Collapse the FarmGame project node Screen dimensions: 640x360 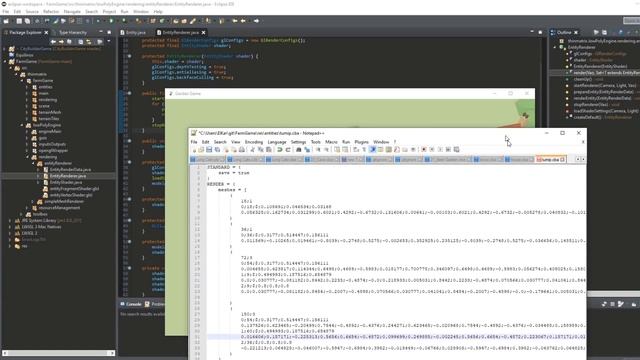5,62
